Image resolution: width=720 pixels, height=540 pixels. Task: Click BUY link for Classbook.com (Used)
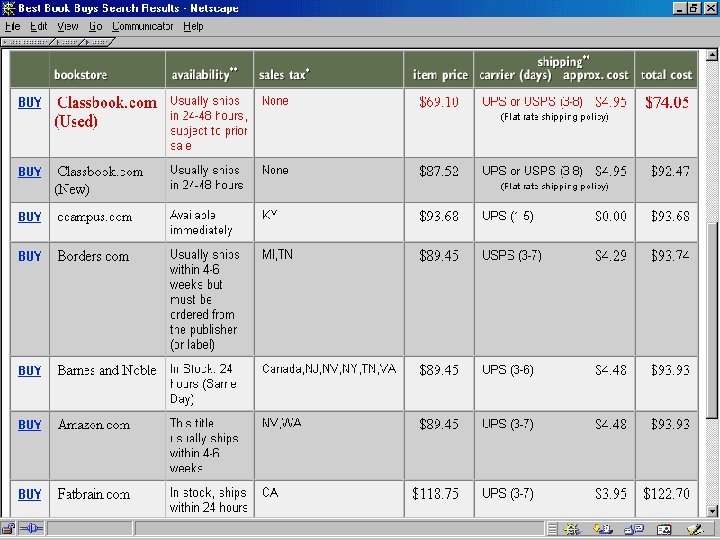coord(29,102)
